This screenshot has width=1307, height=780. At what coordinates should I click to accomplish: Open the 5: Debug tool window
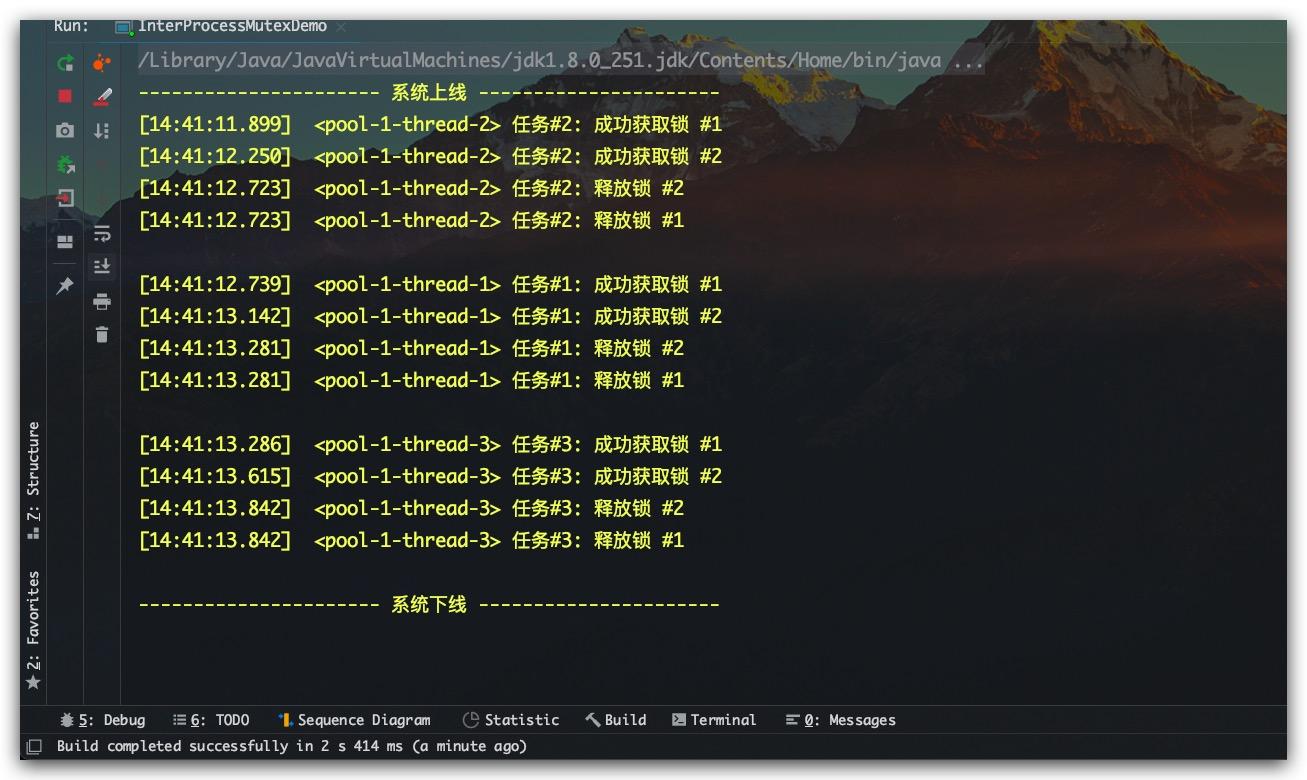coord(103,720)
